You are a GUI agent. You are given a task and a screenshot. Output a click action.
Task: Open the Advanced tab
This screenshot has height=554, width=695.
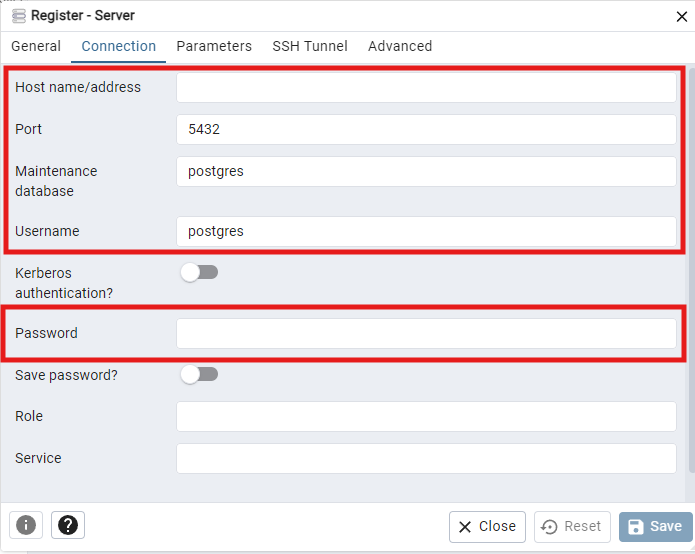tap(400, 46)
